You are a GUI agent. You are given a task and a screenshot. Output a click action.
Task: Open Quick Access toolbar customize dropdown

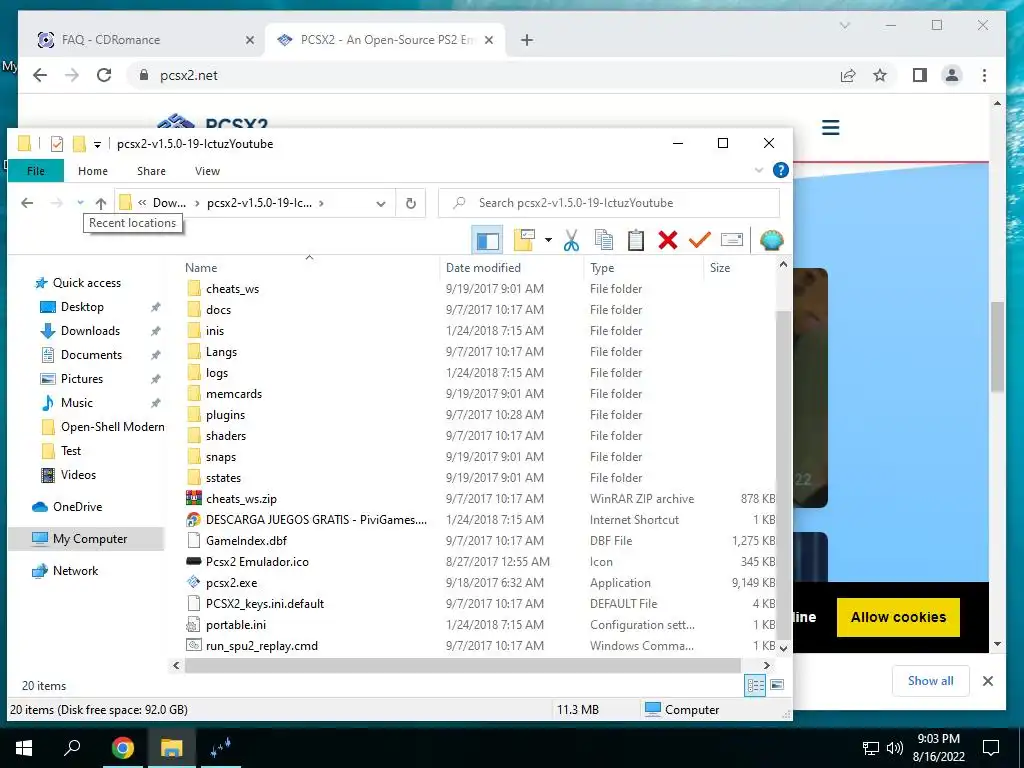[x=97, y=144]
